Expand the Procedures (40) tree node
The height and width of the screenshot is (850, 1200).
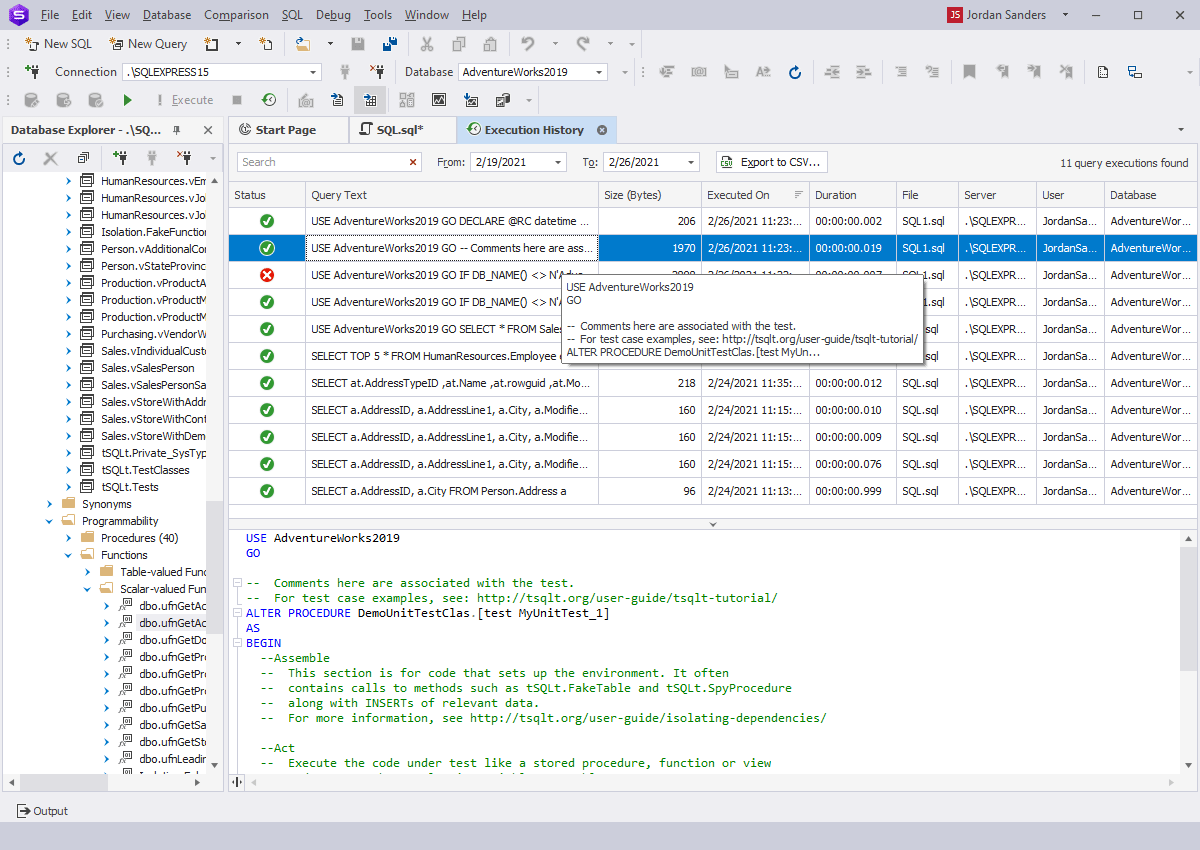click(69, 538)
